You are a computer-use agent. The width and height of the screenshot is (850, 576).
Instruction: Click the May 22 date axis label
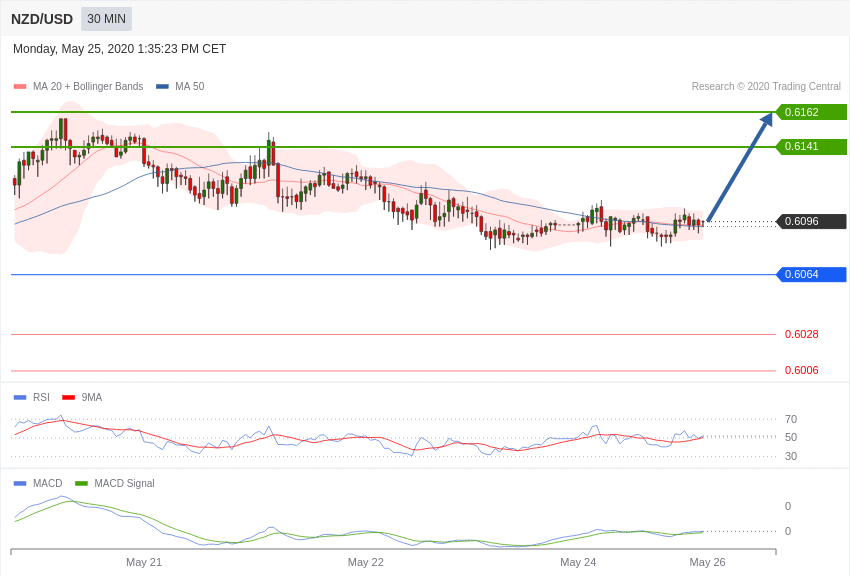[365, 562]
